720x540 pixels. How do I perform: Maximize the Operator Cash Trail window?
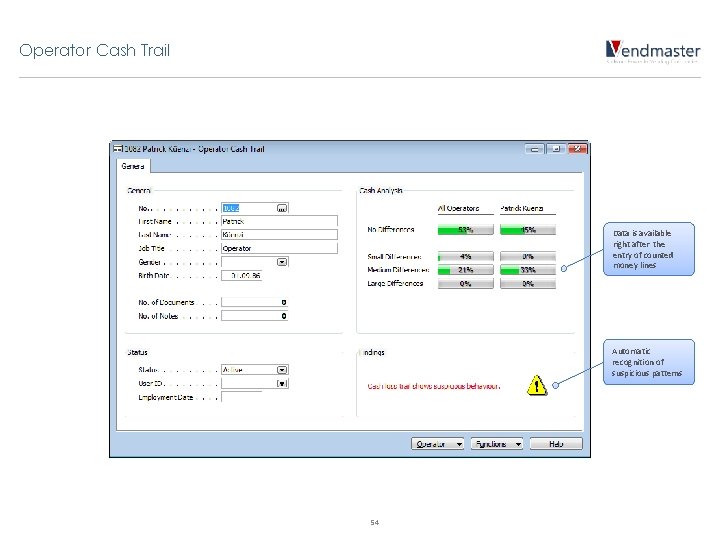[556, 149]
